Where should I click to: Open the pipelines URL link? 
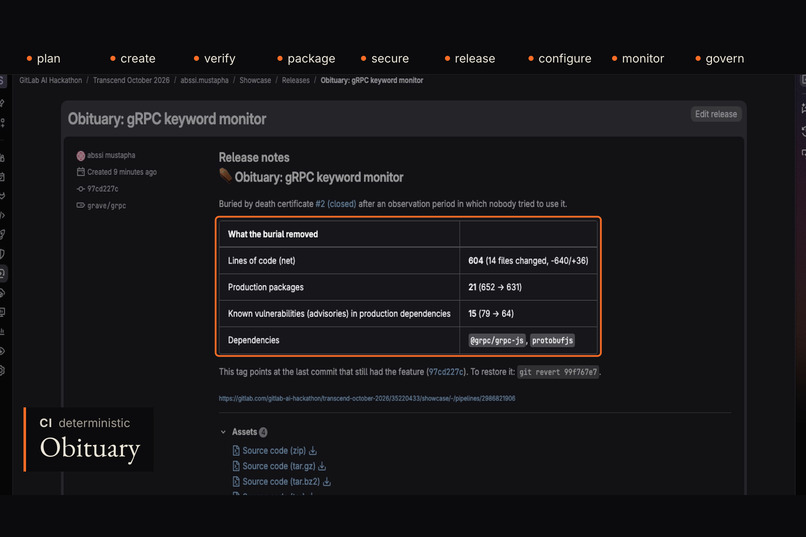(367, 398)
